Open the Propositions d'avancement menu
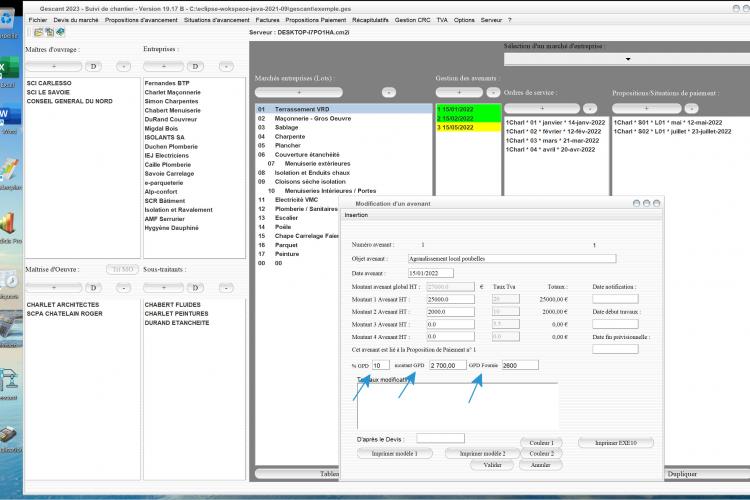750x500 pixels. click(141, 20)
